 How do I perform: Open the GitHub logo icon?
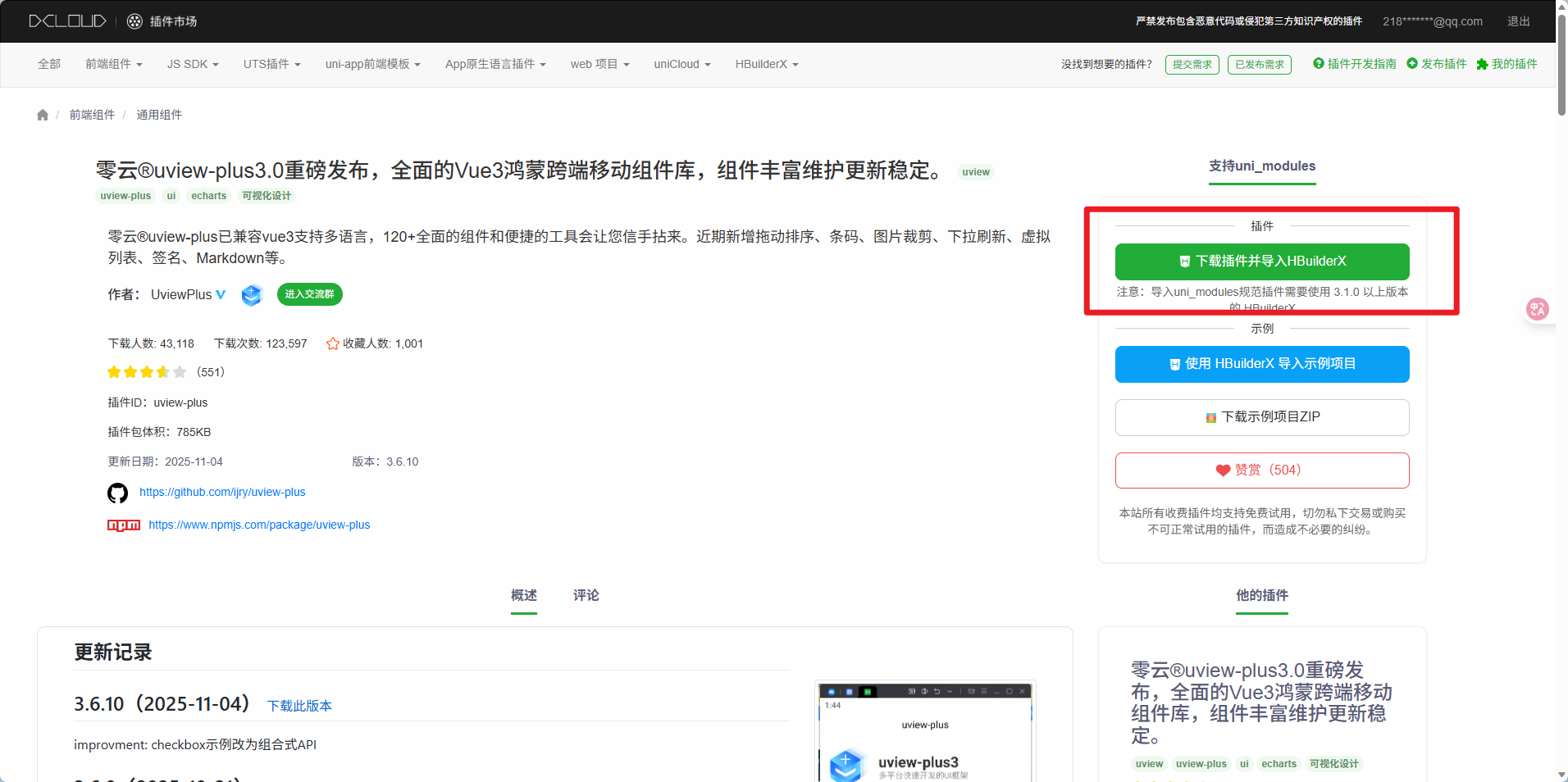(117, 493)
